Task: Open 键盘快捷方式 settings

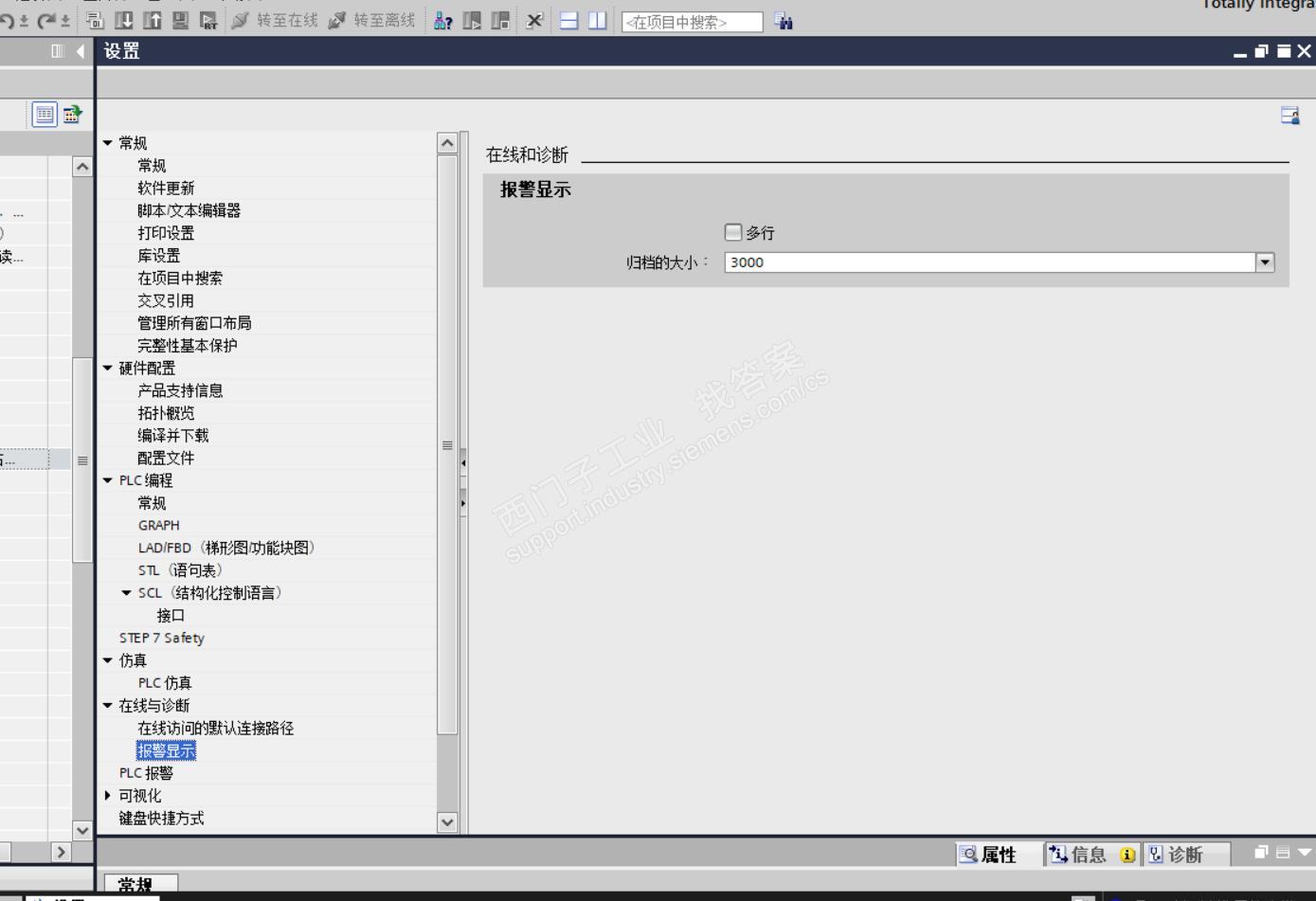Action: [x=161, y=819]
